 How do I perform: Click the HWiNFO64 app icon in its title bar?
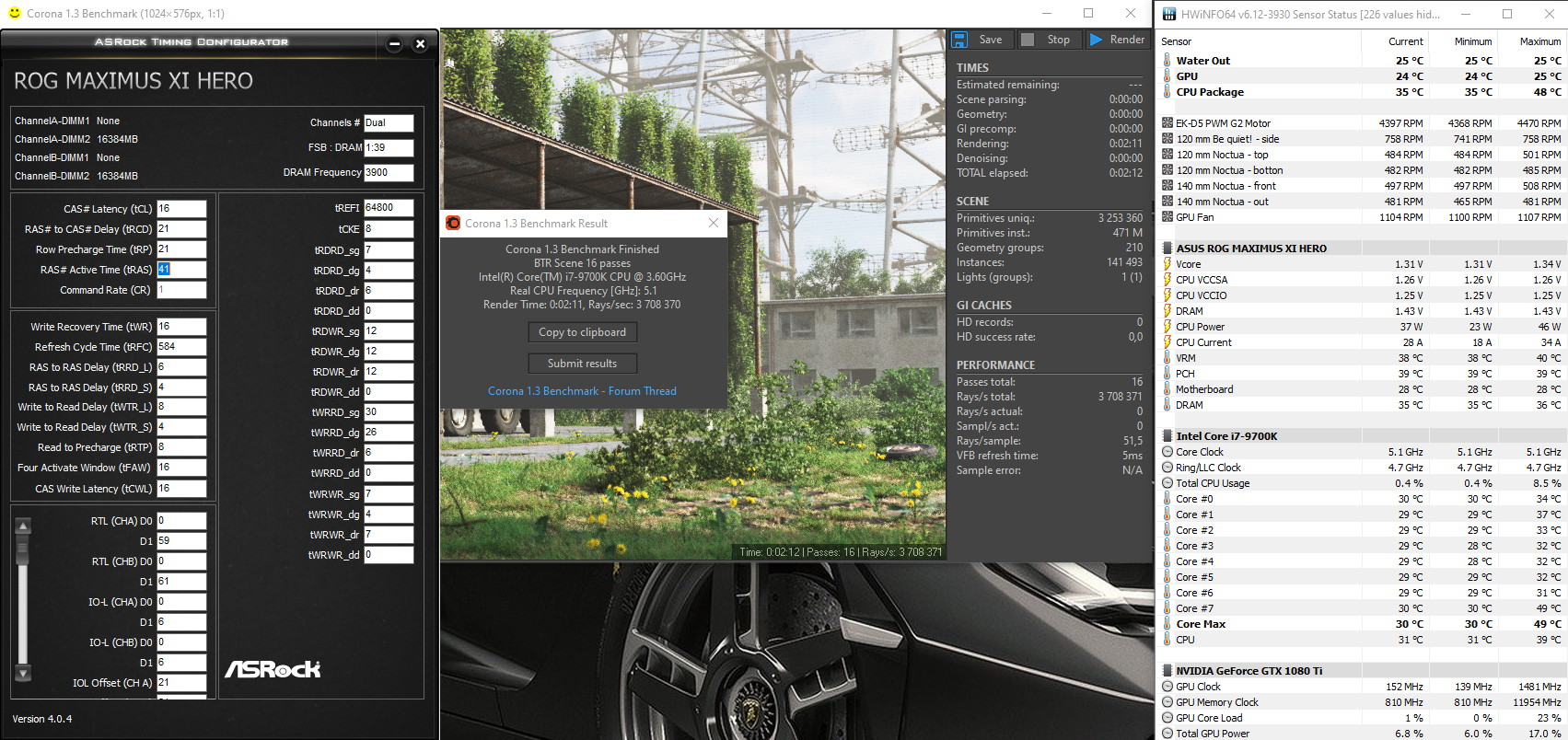[1169, 14]
